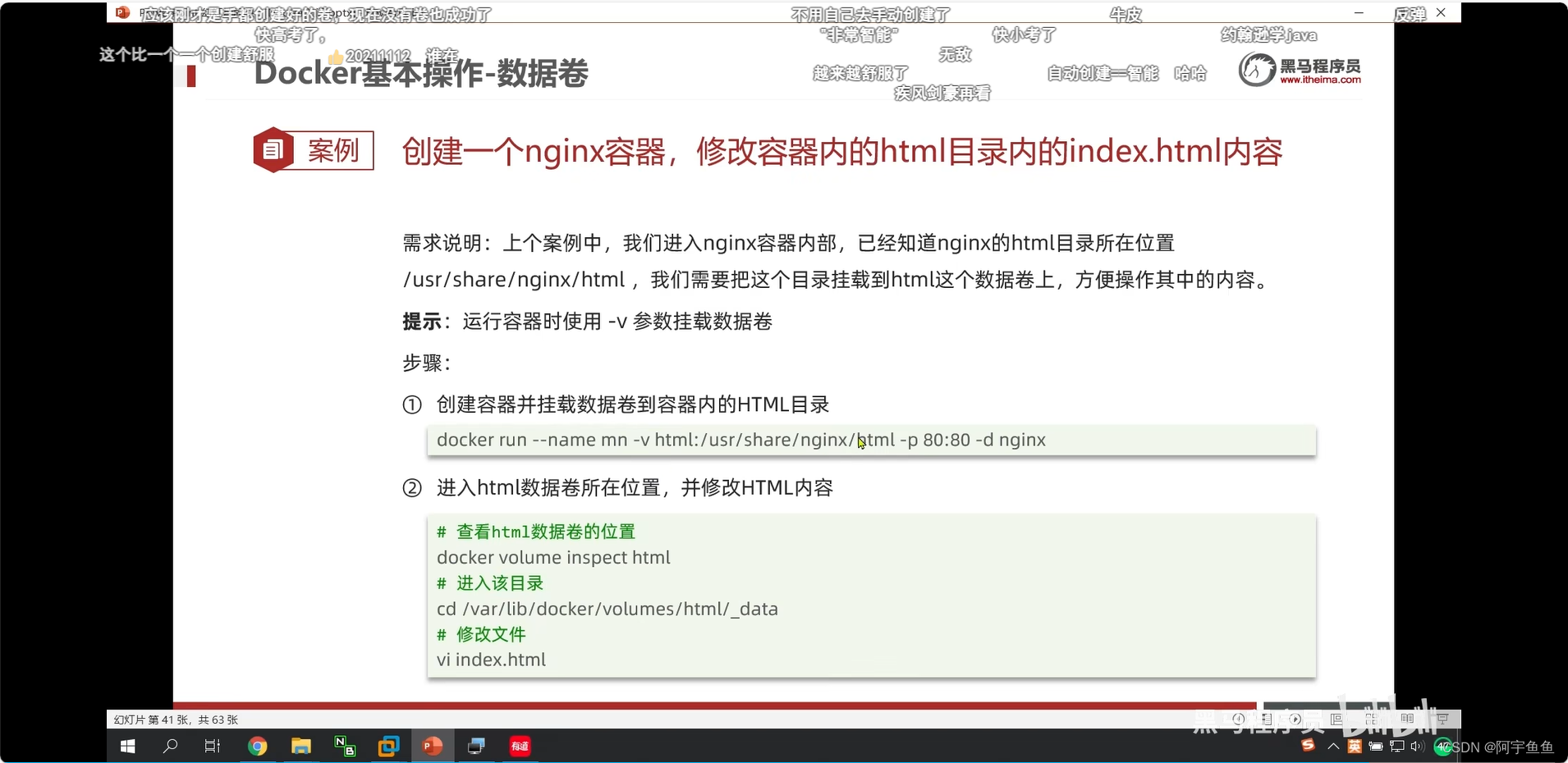This screenshot has width=1568, height=763.
Task: Switch to Reading view
Action: [x=1407, y=719]
